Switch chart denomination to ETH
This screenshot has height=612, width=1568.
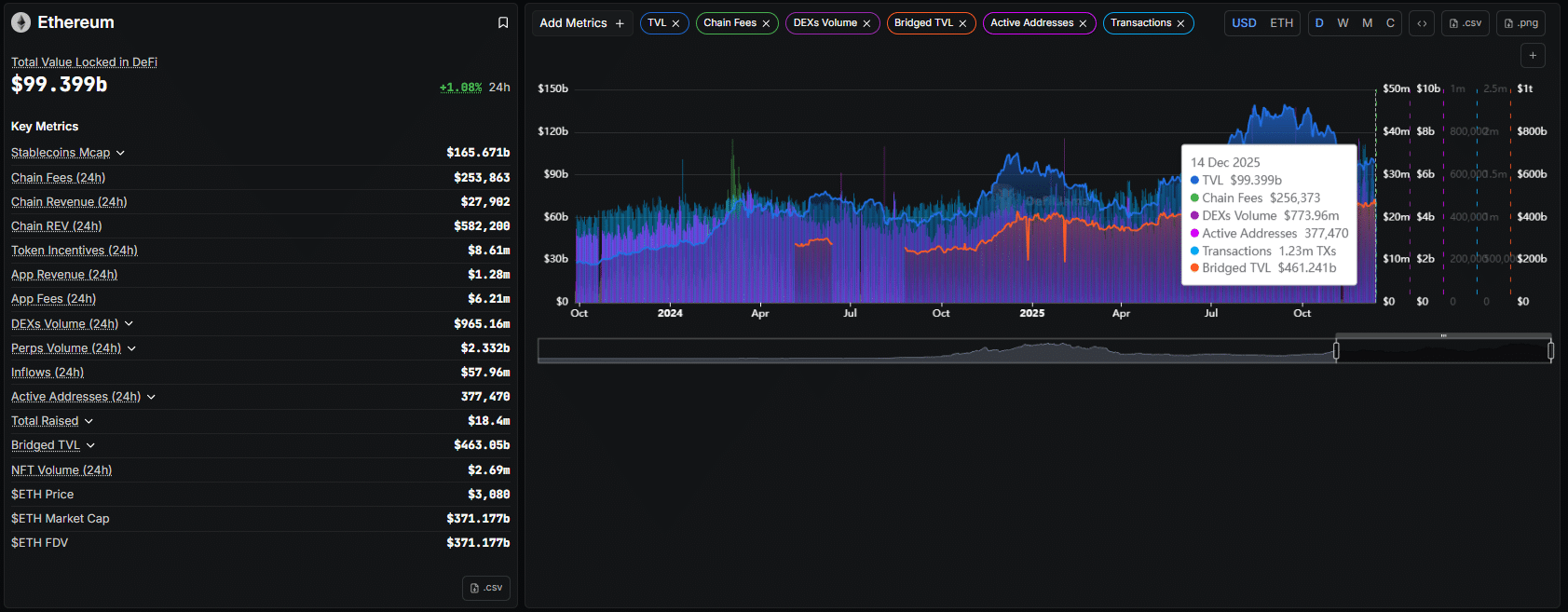click(1281, 23)
